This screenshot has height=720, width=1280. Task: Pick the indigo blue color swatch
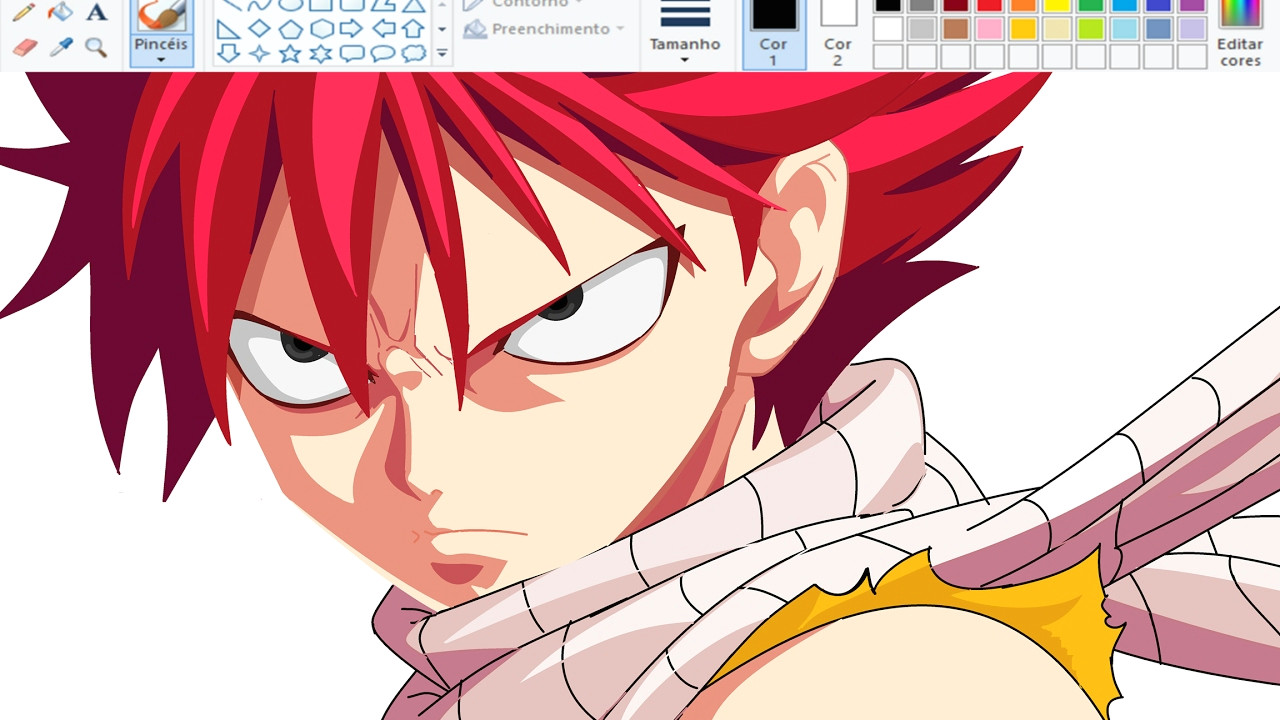[x=1158, y=5]
